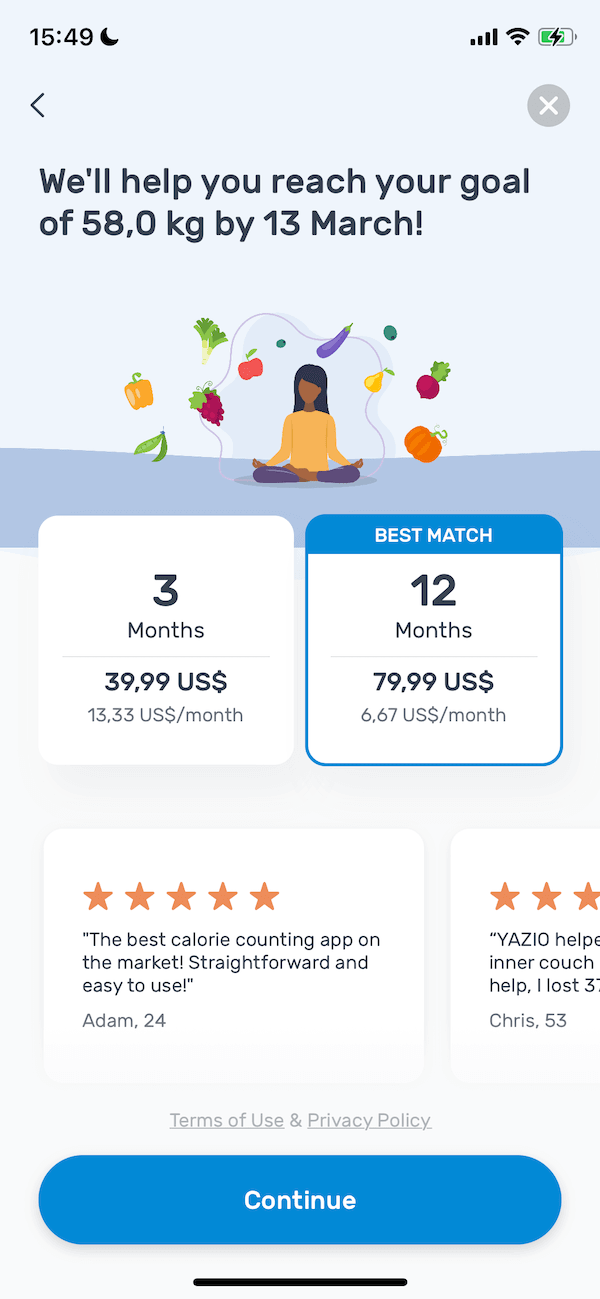
Task: Tap the Wi-Fi status icon
Action: [517, 37]
